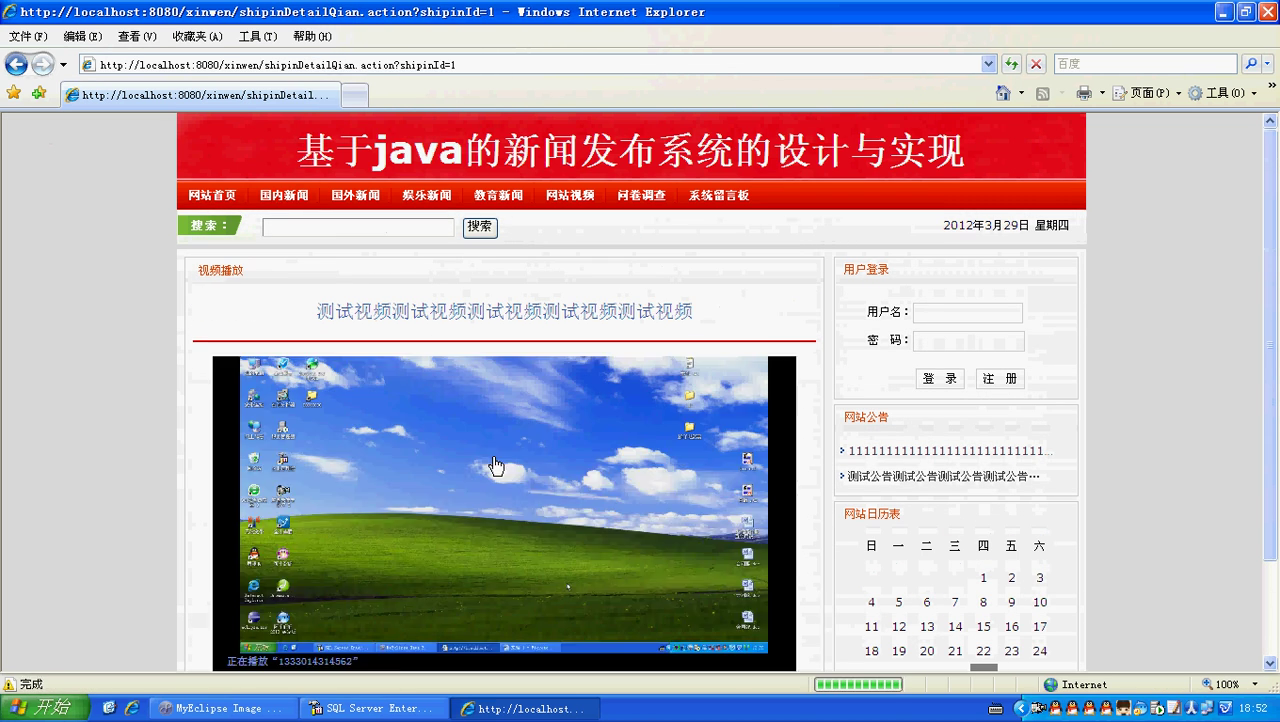Open the 查看(V) menu
The width and height of the screenshot is (1280, 722).
click(x=137, y=36)
